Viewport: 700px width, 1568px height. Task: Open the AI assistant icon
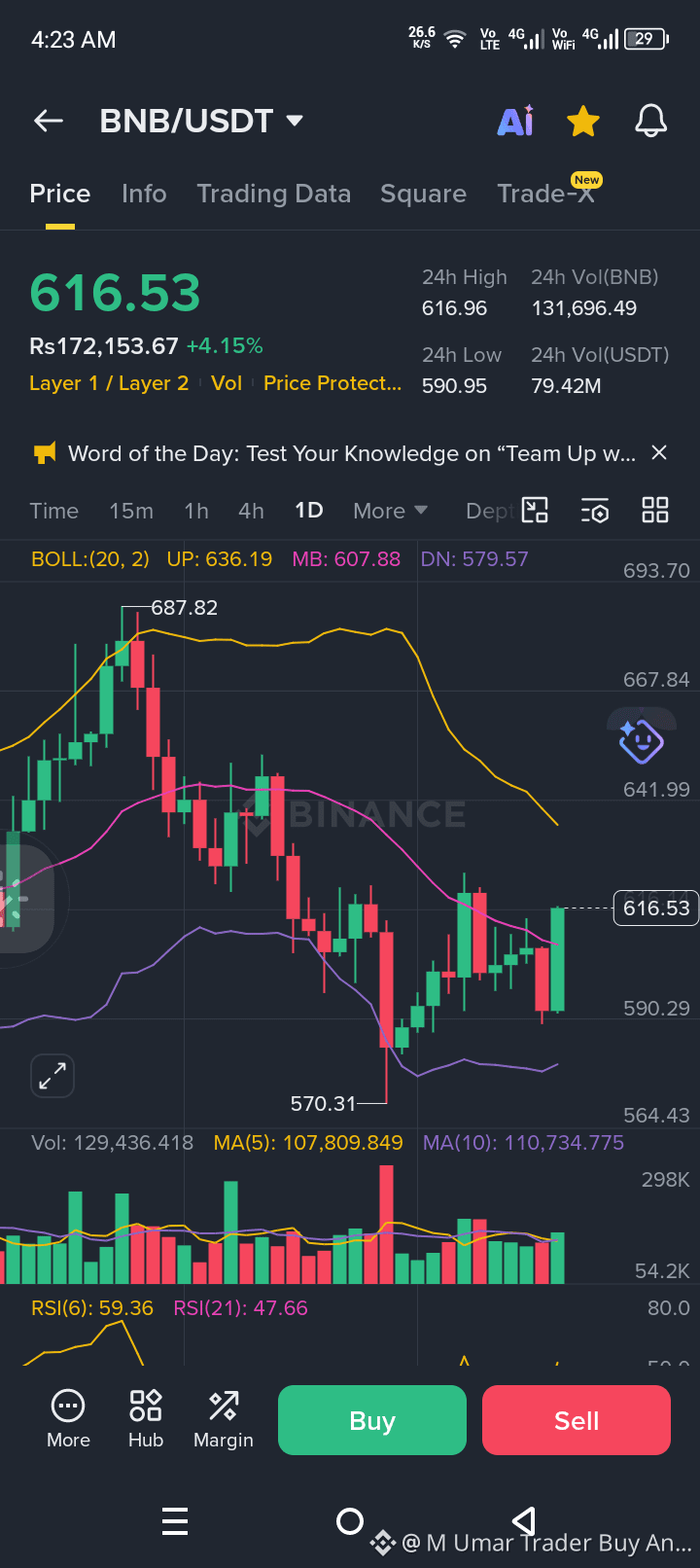pyautogui.click(x=516, y=121)
